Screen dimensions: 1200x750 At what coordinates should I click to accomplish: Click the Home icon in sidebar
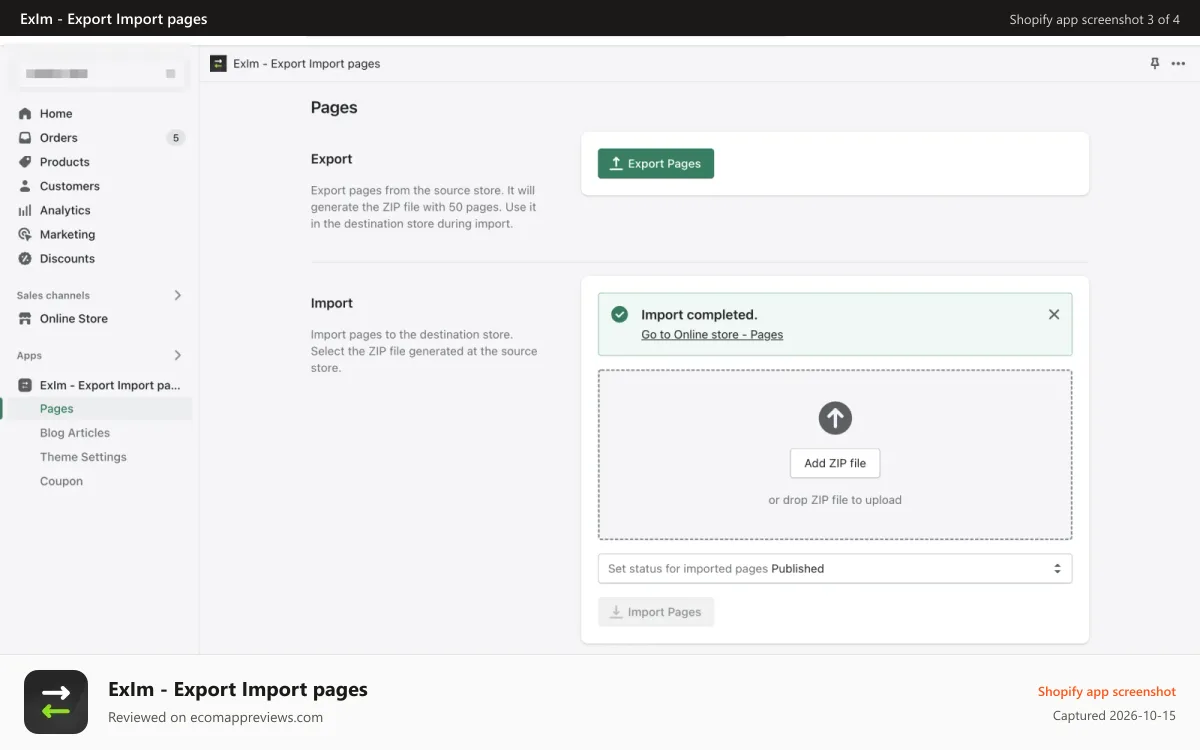(x=25, y=114)
